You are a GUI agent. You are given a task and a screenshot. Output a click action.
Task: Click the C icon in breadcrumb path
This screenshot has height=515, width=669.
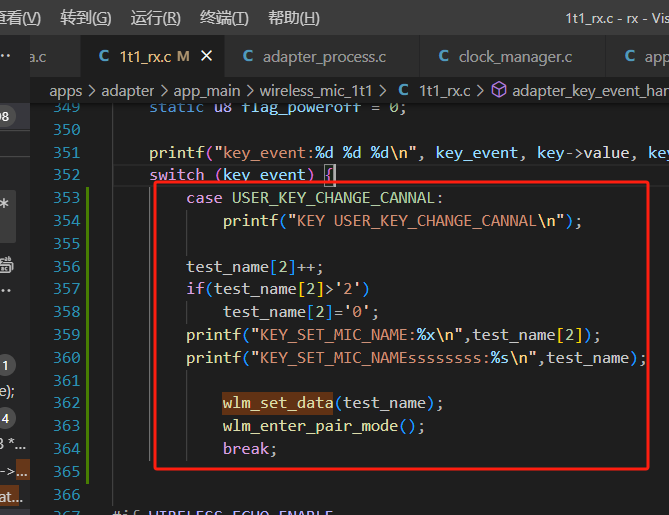(403, 90)
